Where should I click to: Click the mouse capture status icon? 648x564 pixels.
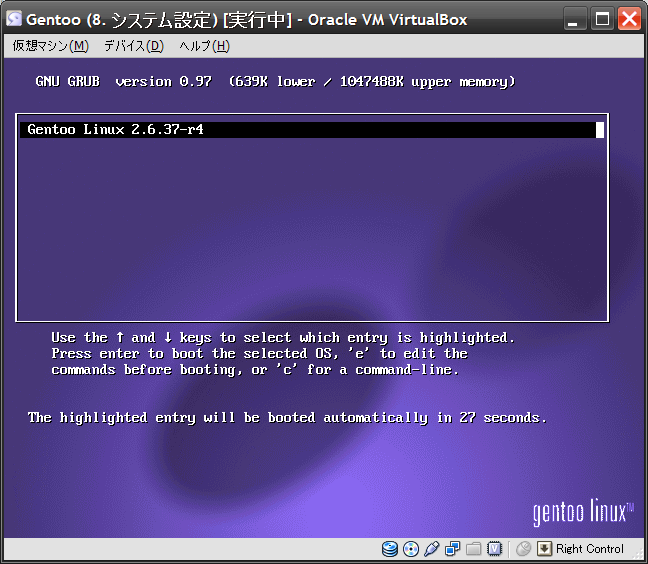click(524, 549)
